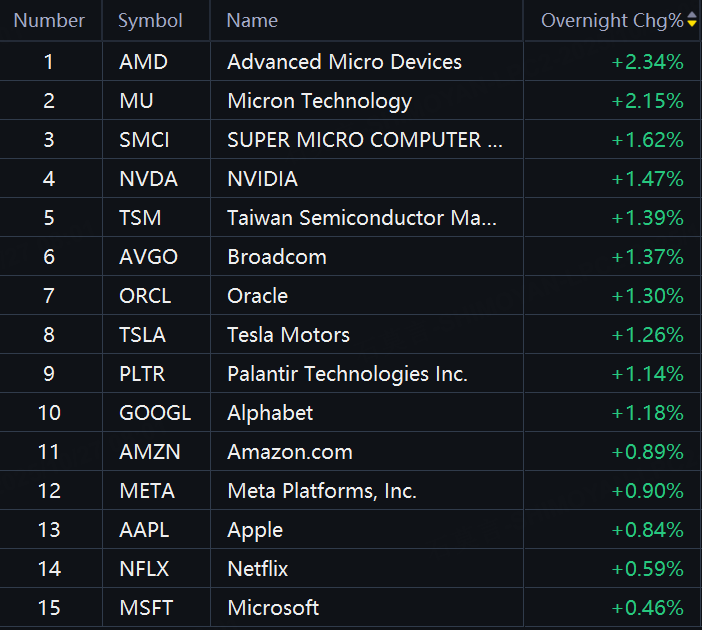This screenshot has width=702, height=630.
Task: Click the Symbol column header
Action: coord(150,20)
